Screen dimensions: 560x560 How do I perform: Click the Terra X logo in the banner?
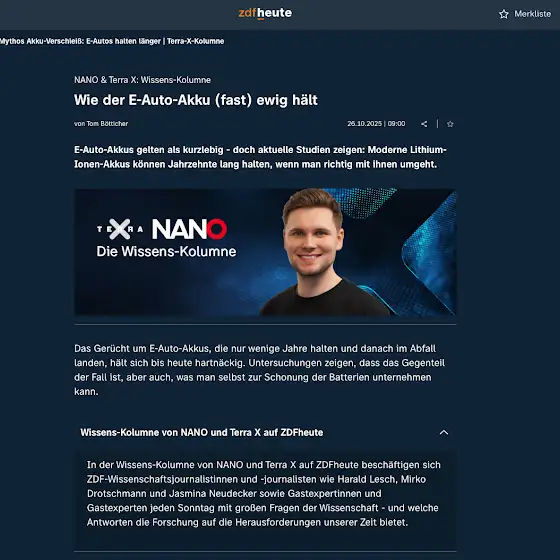120,229
